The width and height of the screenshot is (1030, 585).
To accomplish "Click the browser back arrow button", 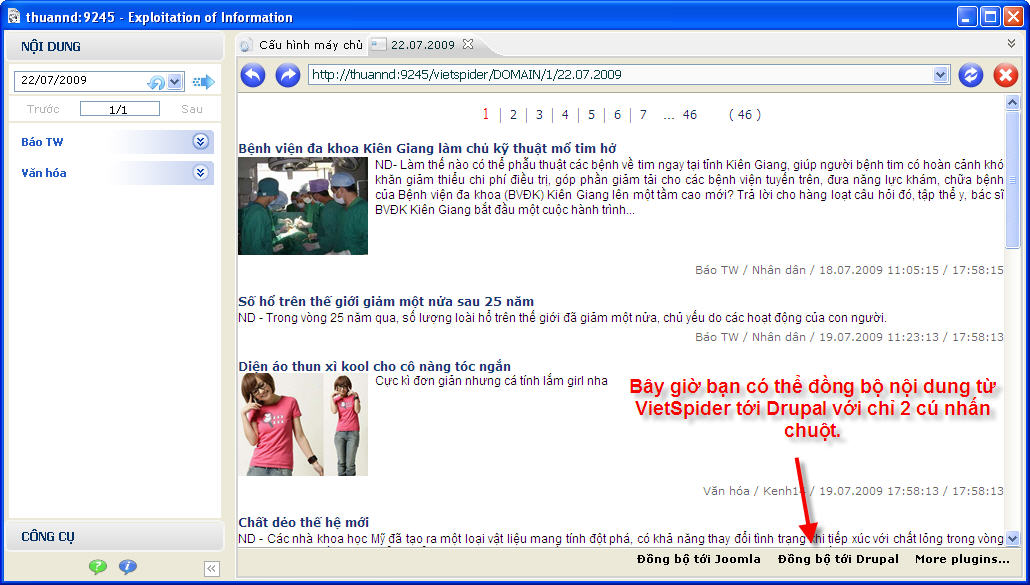I will click(x=253, y=75).
